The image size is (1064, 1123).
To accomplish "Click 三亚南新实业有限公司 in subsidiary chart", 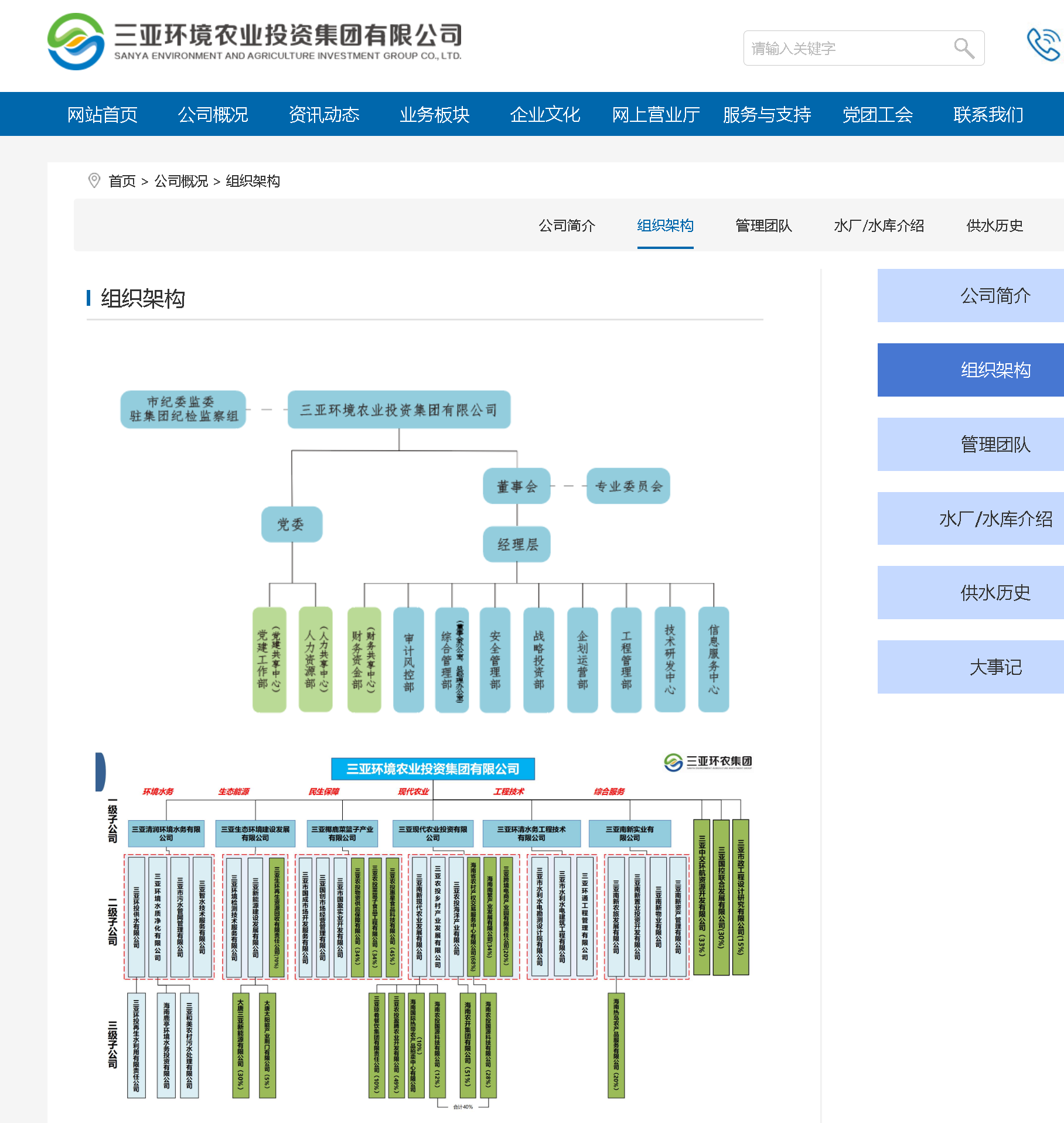I will point(630,833).
